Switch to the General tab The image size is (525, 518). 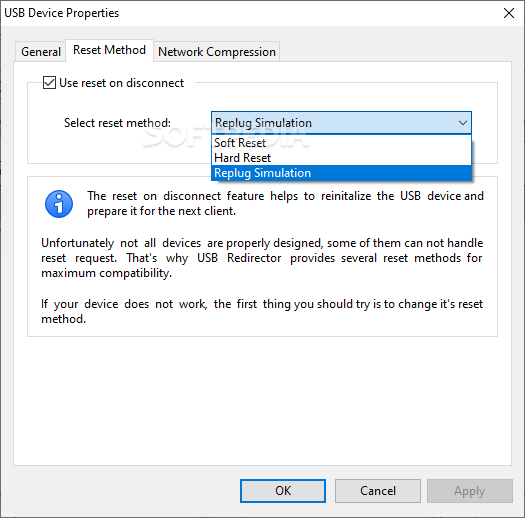point(41,52)
